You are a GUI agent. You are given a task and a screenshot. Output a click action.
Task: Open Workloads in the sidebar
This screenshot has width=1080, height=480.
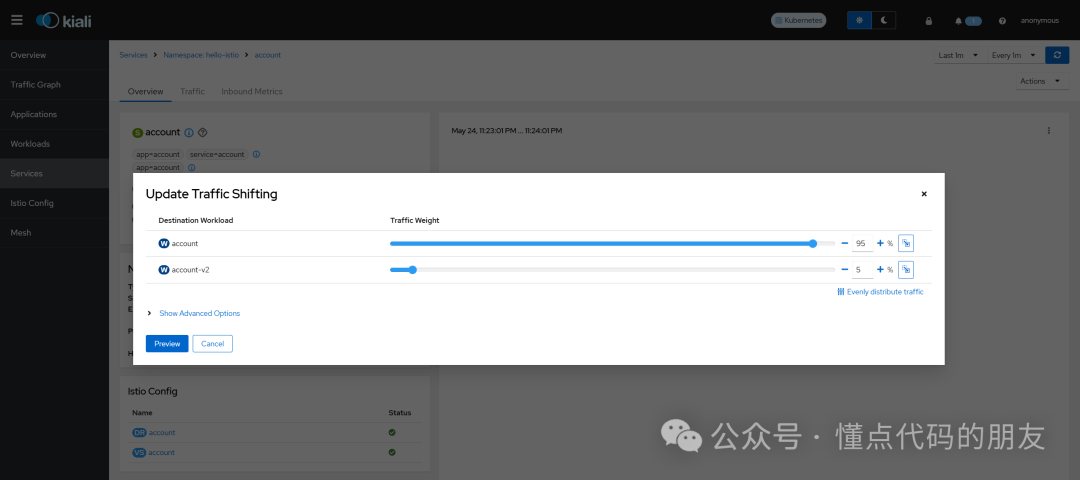point(54,144)
